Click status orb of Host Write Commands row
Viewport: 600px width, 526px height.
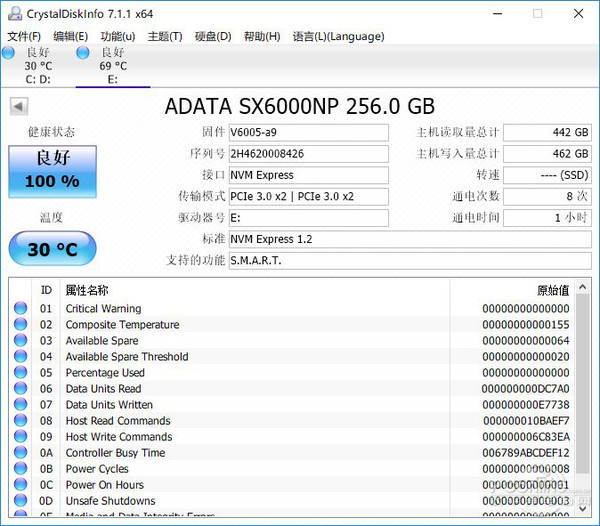tap(21, 436)
